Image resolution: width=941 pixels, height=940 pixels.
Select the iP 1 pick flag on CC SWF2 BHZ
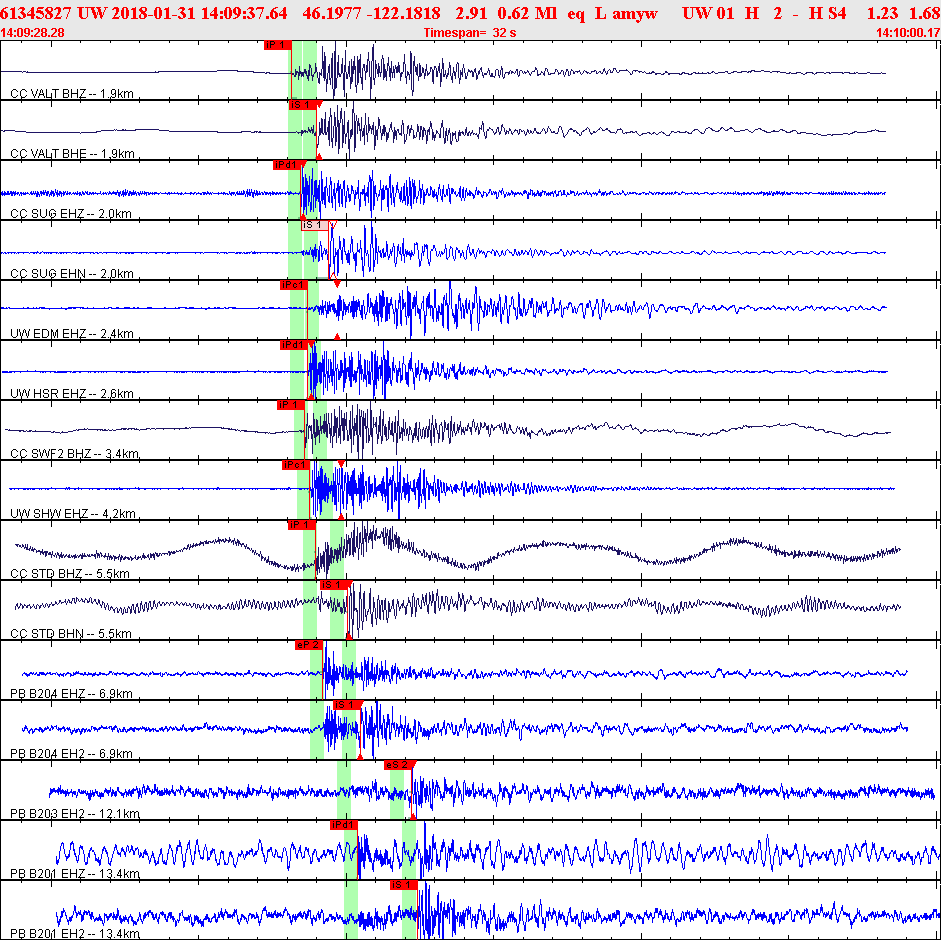(x=291, y=405)
